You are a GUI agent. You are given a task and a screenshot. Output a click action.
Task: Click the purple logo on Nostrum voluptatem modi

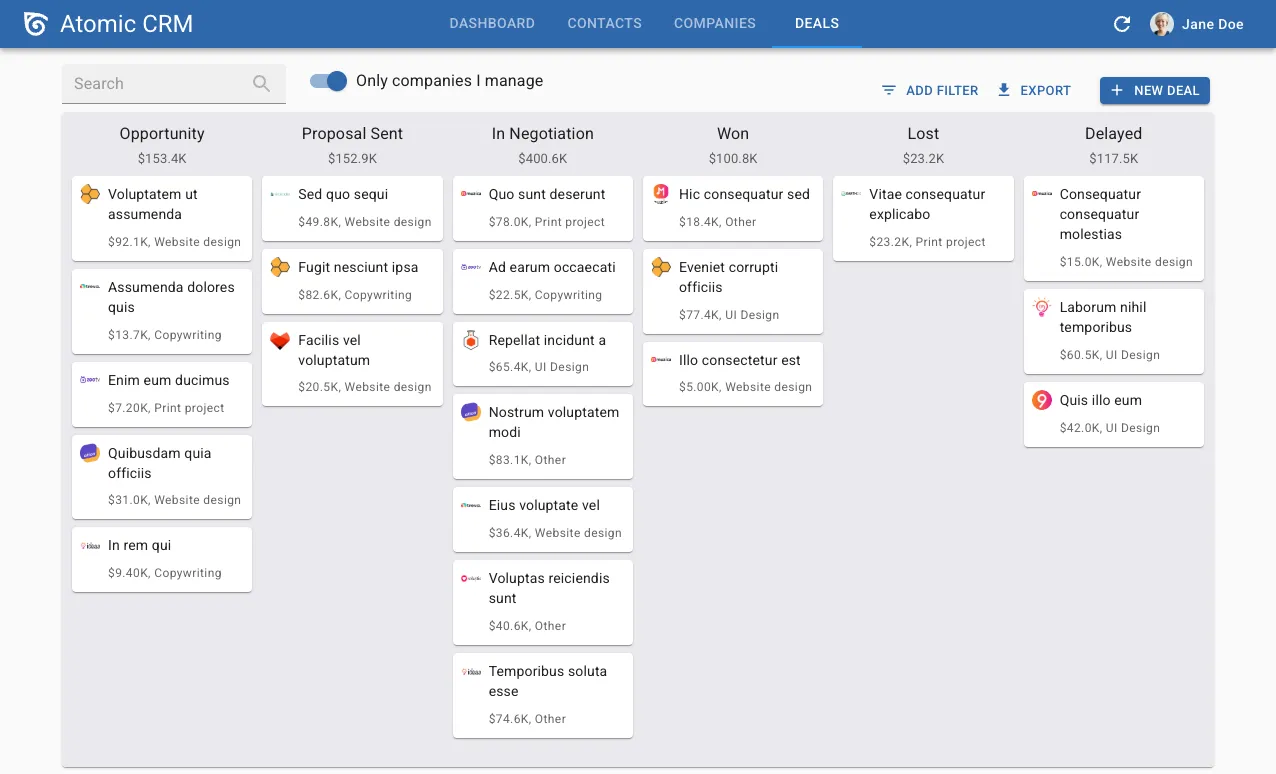pyautogui.click(x=470, y=412)
